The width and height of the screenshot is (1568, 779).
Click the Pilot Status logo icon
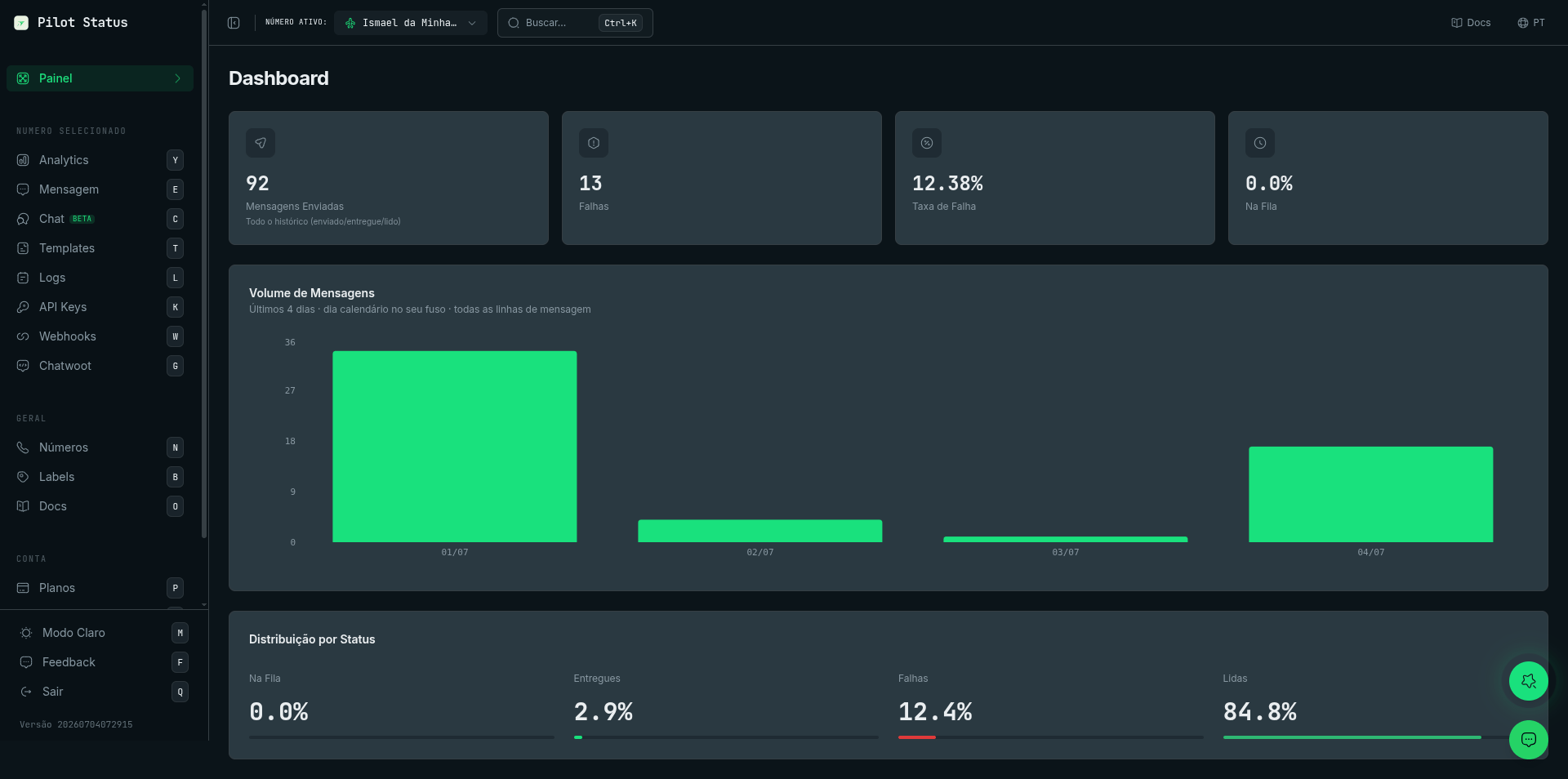pyautogui.click(x=21, y=23)
